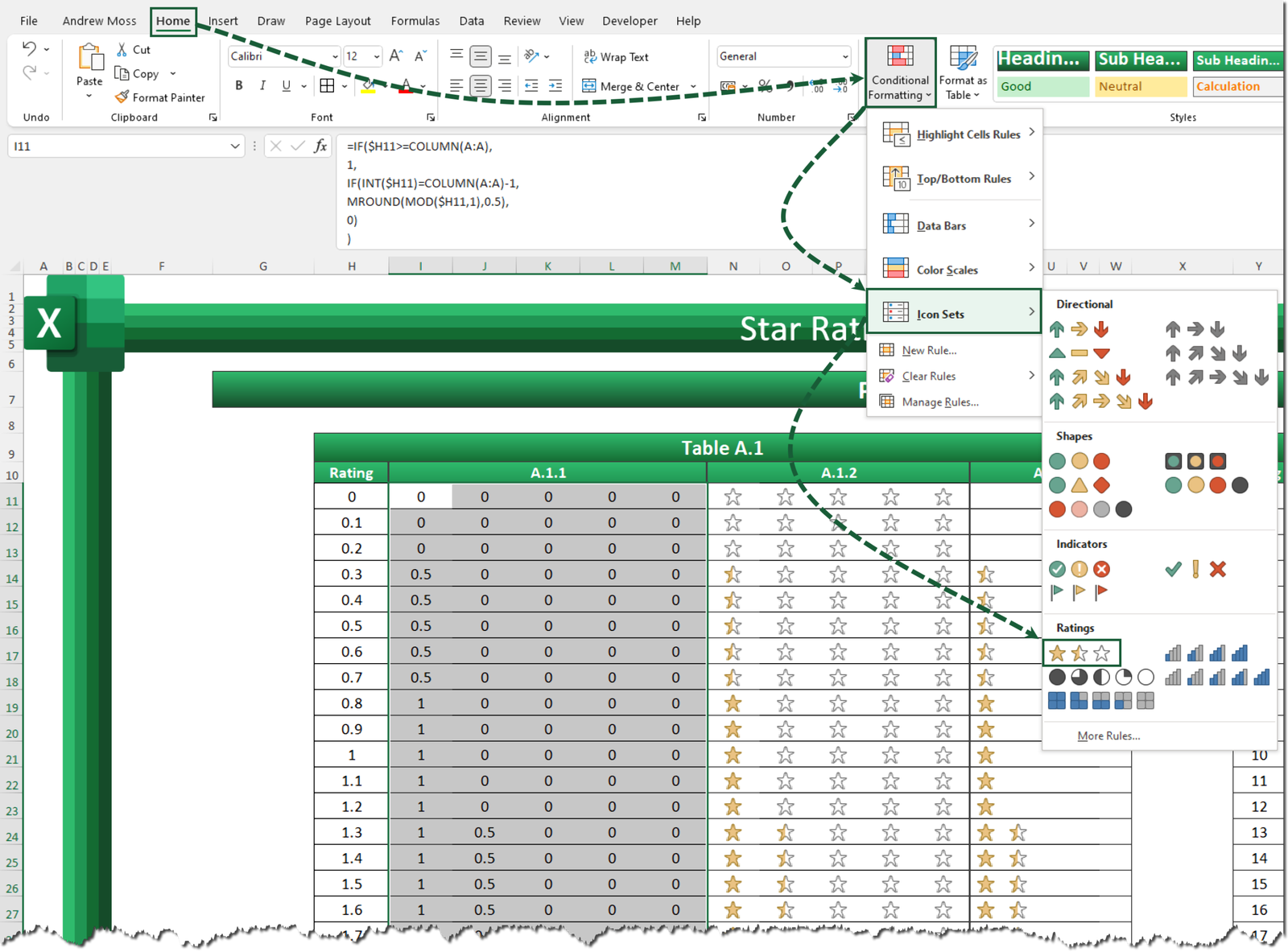Viewport: 1288px width, 952px height.
Task: Open the Color Scales submenu
Action: point(955,269)
